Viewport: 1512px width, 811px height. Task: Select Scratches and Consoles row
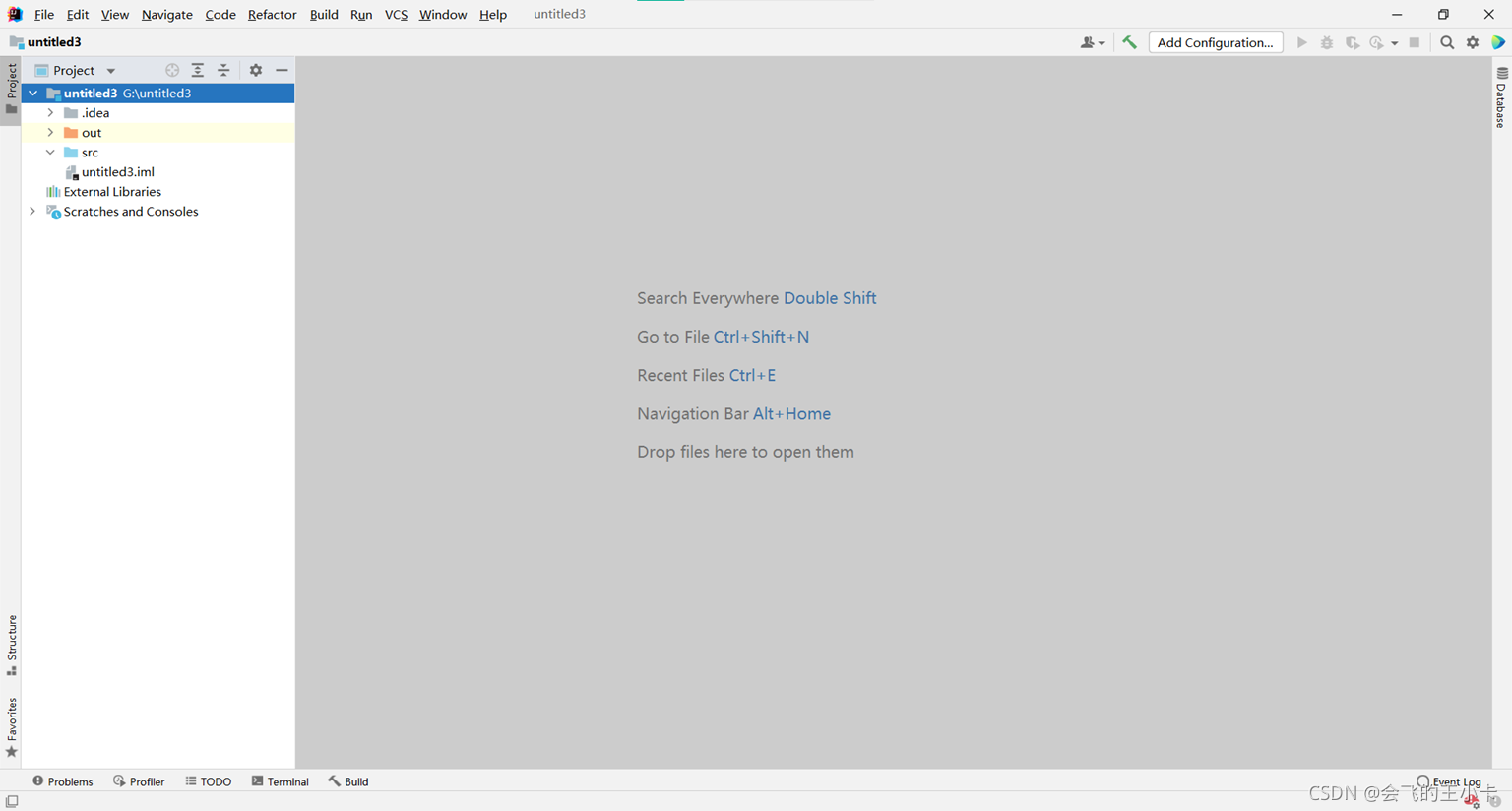pos(157,212)
